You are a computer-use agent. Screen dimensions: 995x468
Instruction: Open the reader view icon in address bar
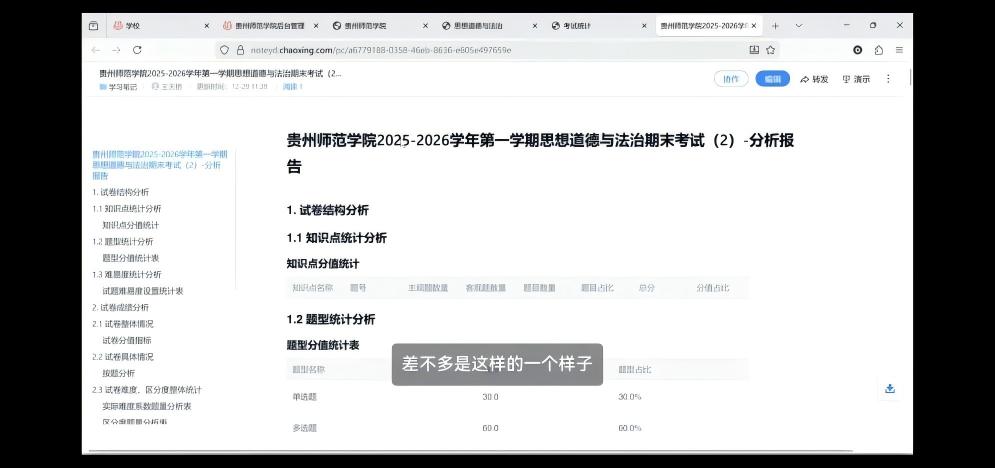[x=754, y=50]
